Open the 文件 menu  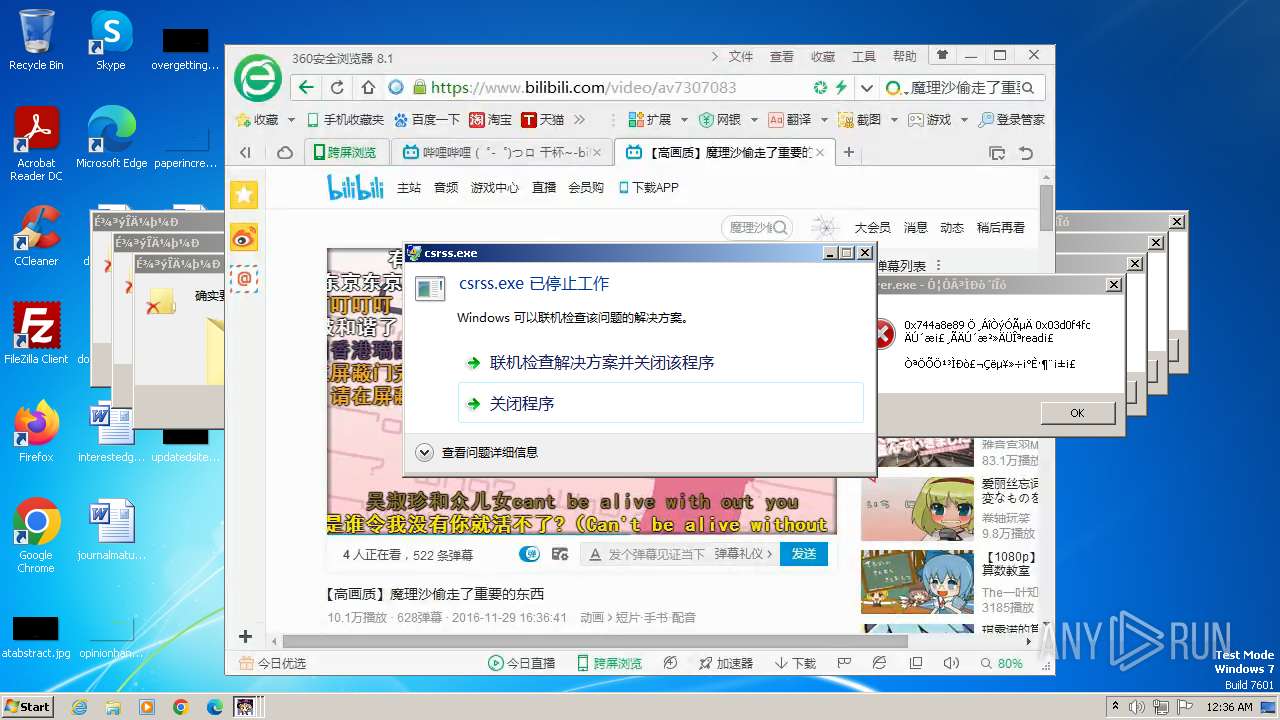tap(740, 57)
